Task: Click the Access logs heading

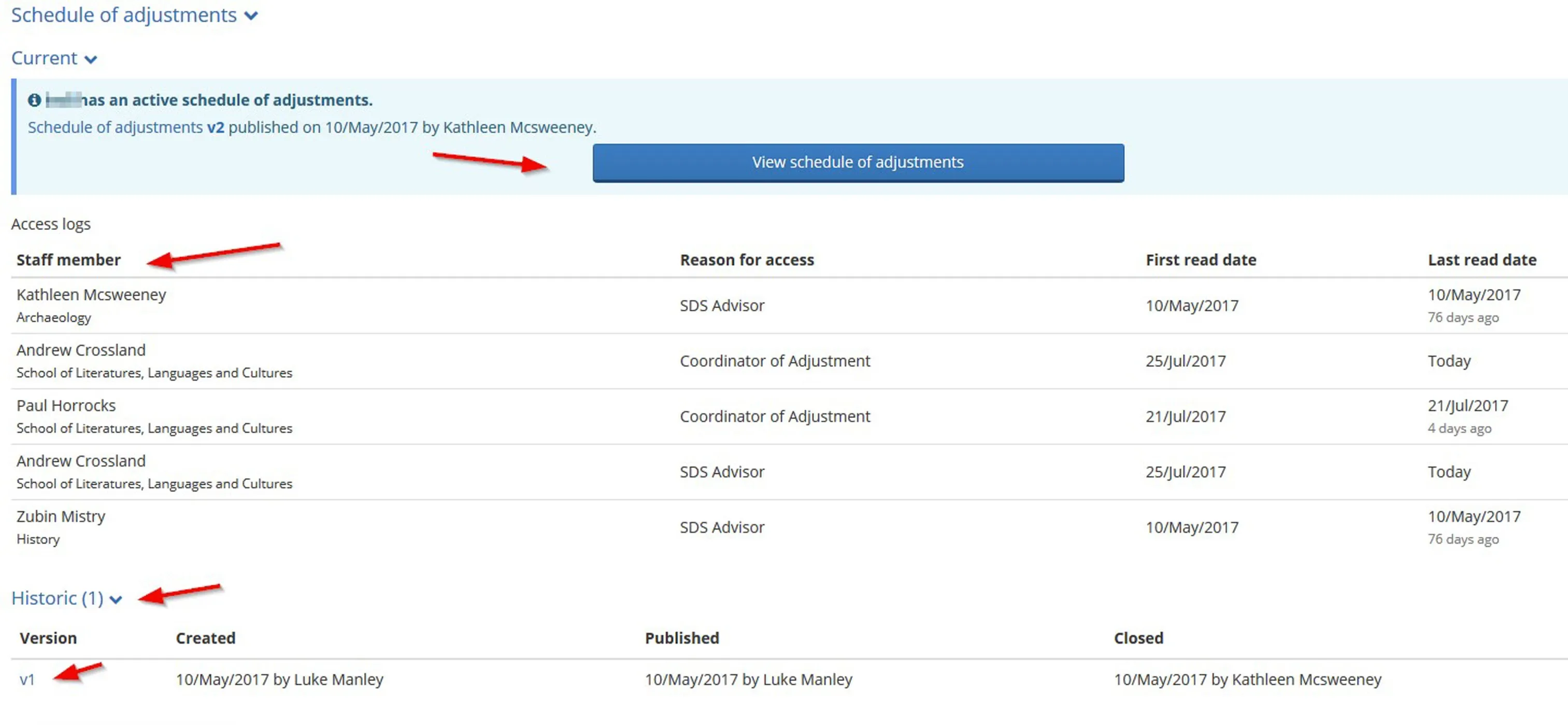Action: click(51, 224)
